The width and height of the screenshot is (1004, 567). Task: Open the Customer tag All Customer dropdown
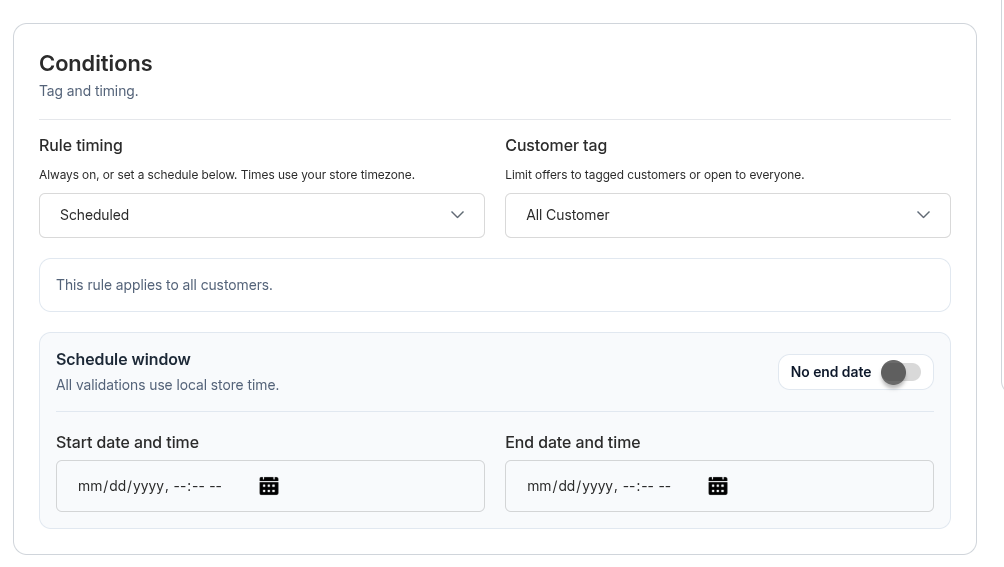tap(728, 215)
